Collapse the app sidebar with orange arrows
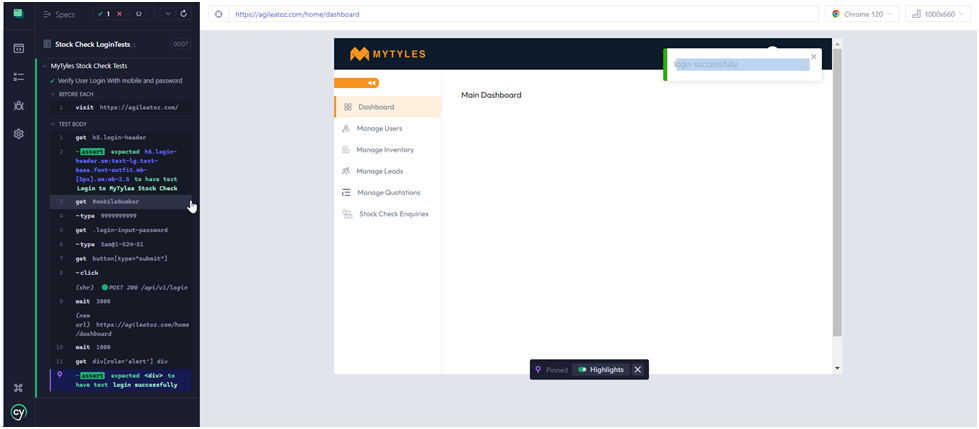This screenshot has width=979, height=429. [357, 83]
